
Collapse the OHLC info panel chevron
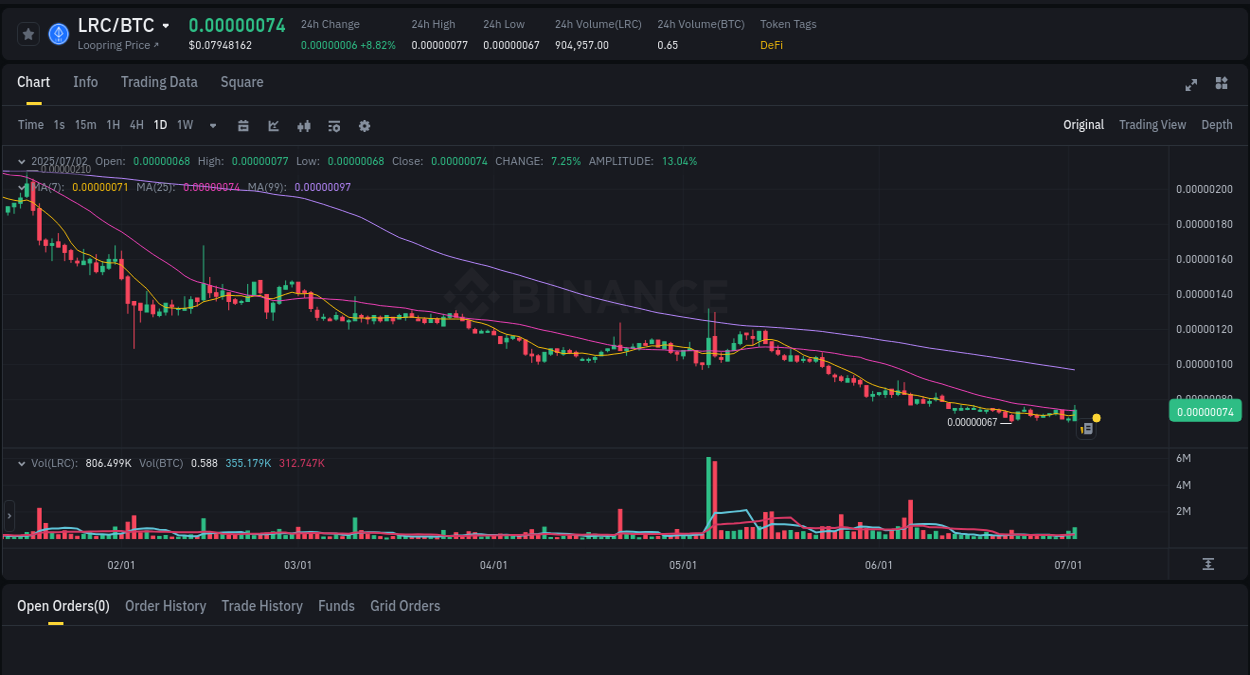click(x=21, y=161)
